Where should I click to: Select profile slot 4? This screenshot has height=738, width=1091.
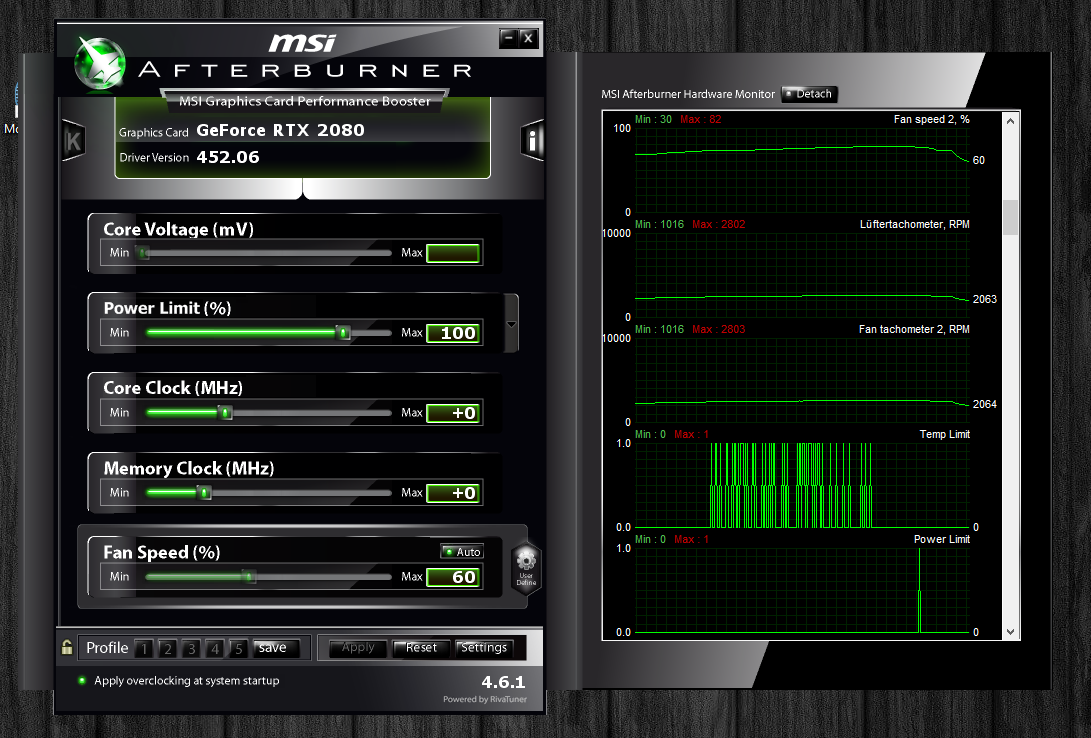pyautogui.click(x=215, y=648)
